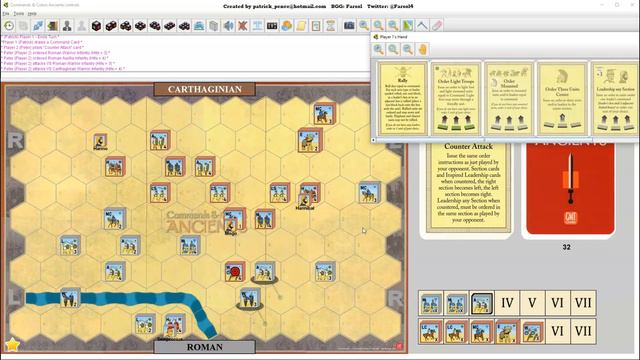Select the Leadership Any Section card
640x360 pixels.
(x=615, y=98)
